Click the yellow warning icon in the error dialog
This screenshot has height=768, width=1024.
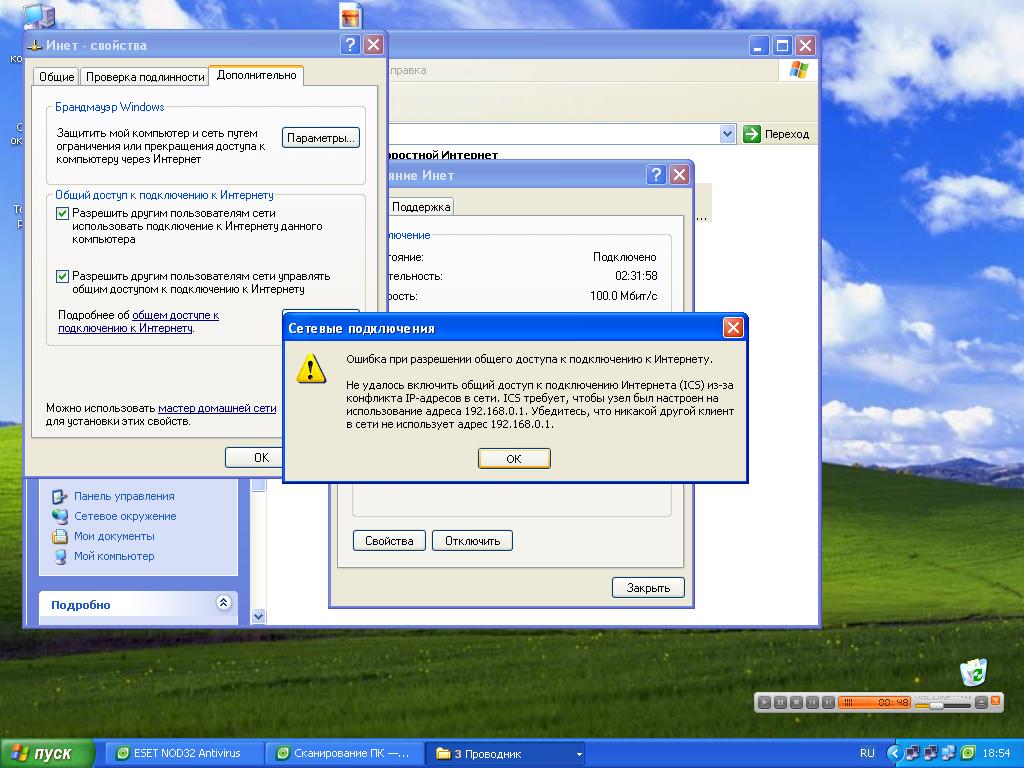311,368
